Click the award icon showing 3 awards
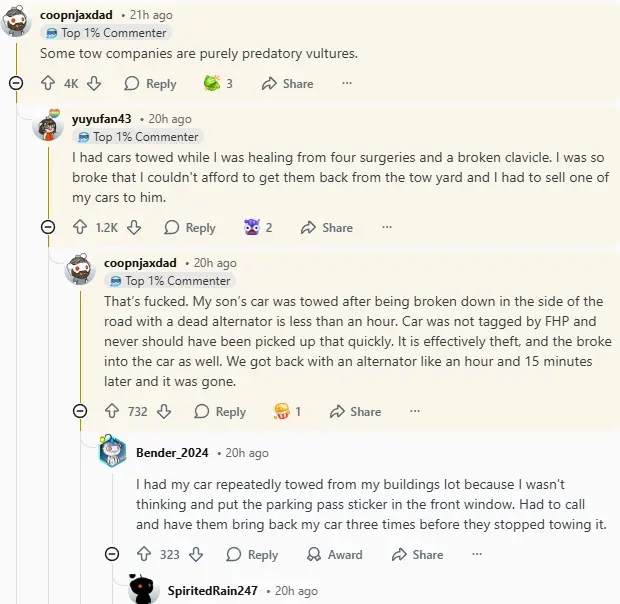The height and width of the screenshot is (604, 620). 212,84
